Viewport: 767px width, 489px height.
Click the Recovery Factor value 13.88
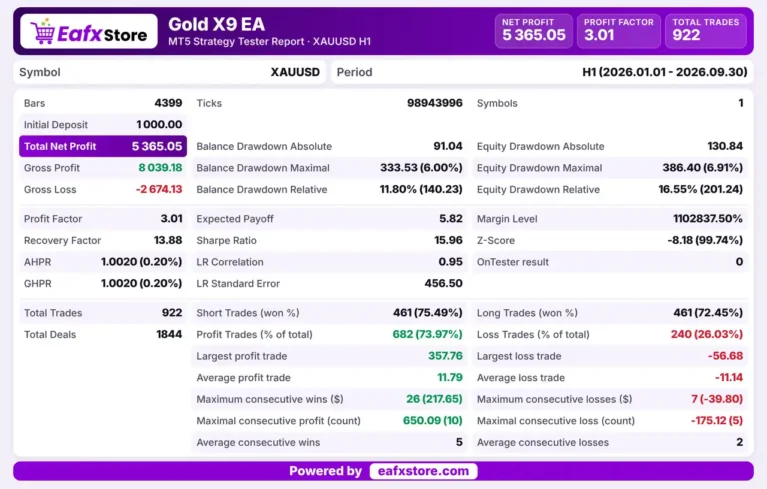(x=168, y=240)
